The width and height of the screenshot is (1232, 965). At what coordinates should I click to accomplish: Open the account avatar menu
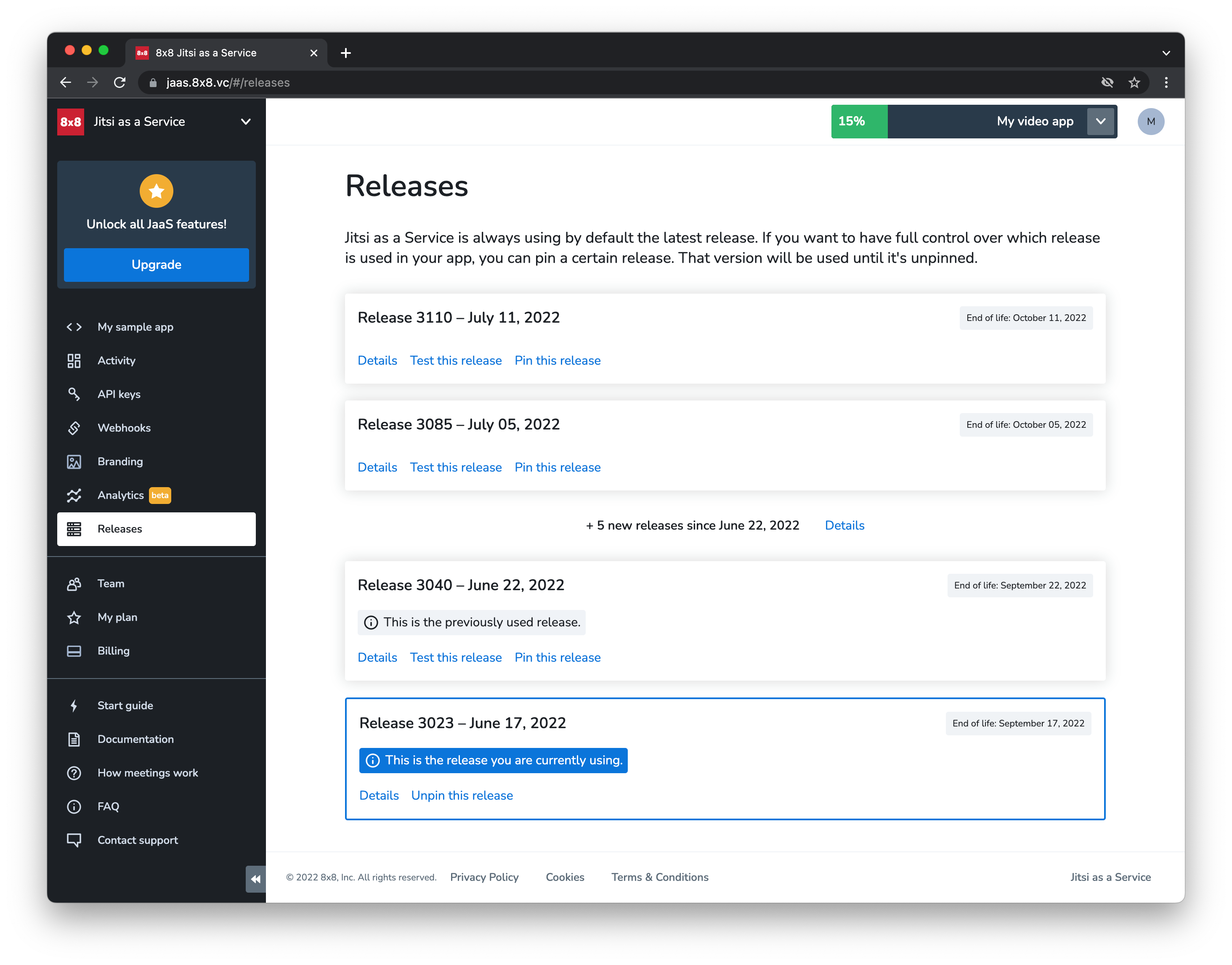[1151, 121]
